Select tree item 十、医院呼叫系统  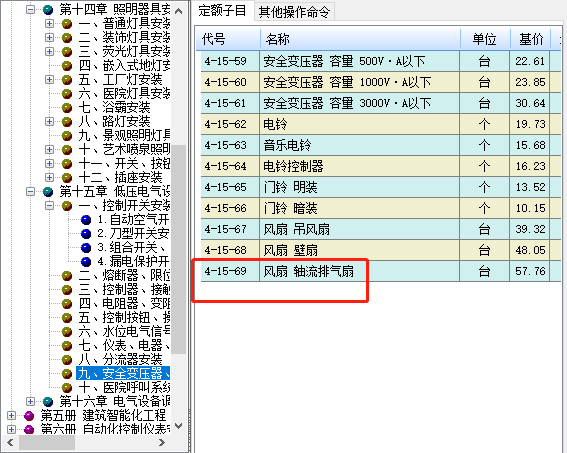[x=124, y=388]
